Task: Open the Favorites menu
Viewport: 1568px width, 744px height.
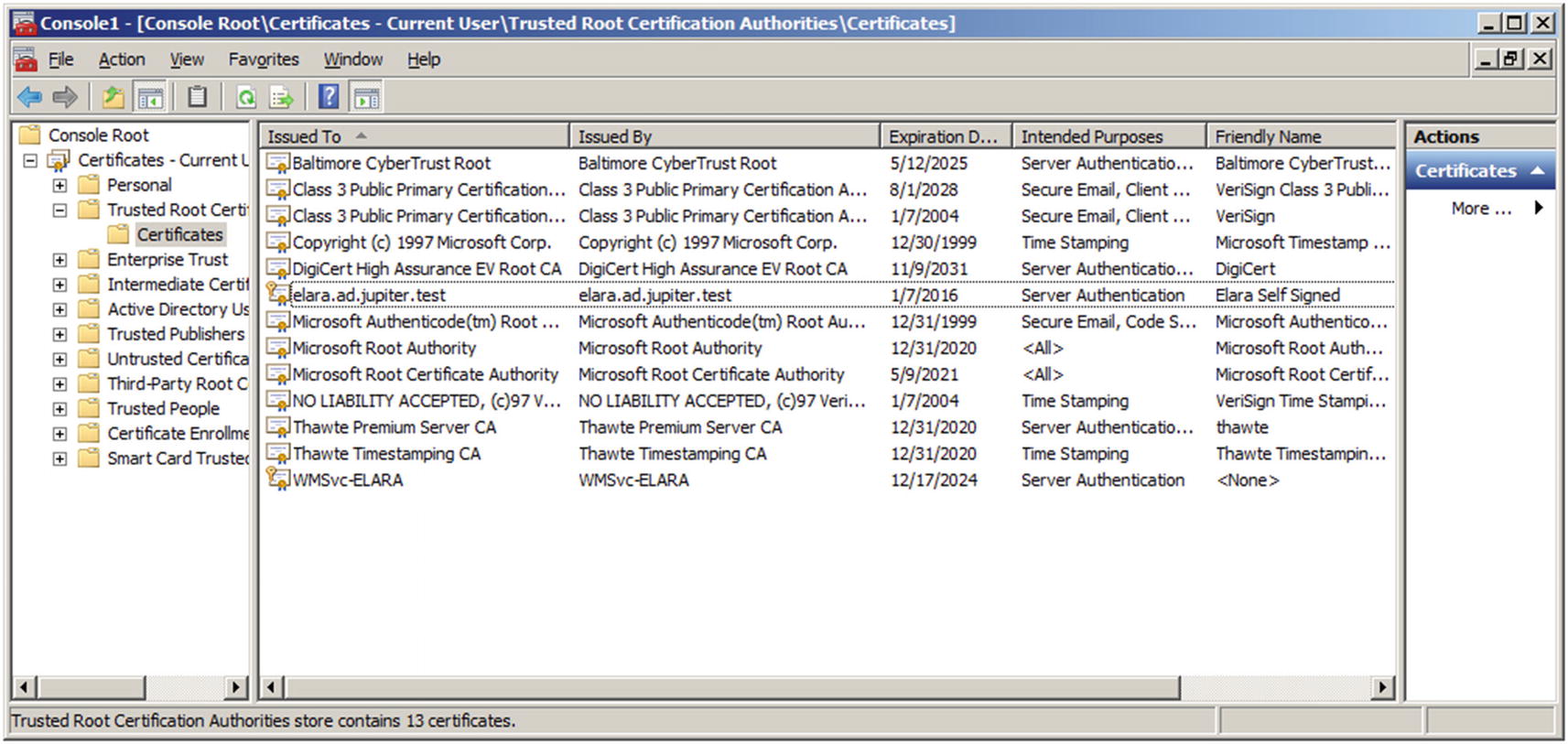Action: click(x=264, y=59)
